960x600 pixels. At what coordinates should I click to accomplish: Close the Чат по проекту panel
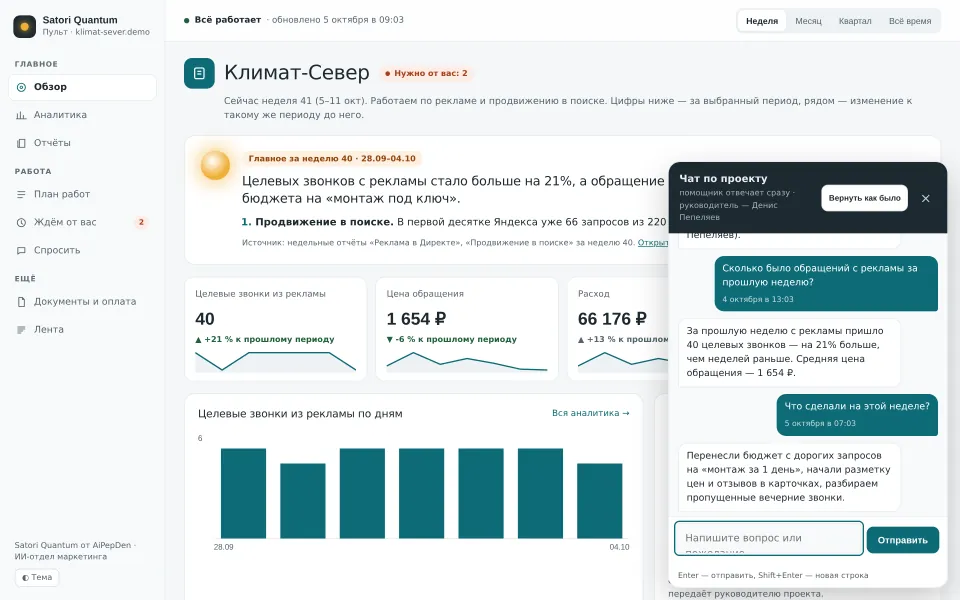(926, 198)
